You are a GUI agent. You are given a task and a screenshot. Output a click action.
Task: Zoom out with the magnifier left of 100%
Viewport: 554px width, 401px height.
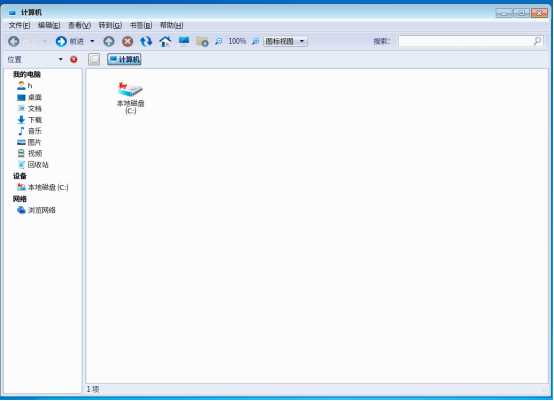coord(219,41)
